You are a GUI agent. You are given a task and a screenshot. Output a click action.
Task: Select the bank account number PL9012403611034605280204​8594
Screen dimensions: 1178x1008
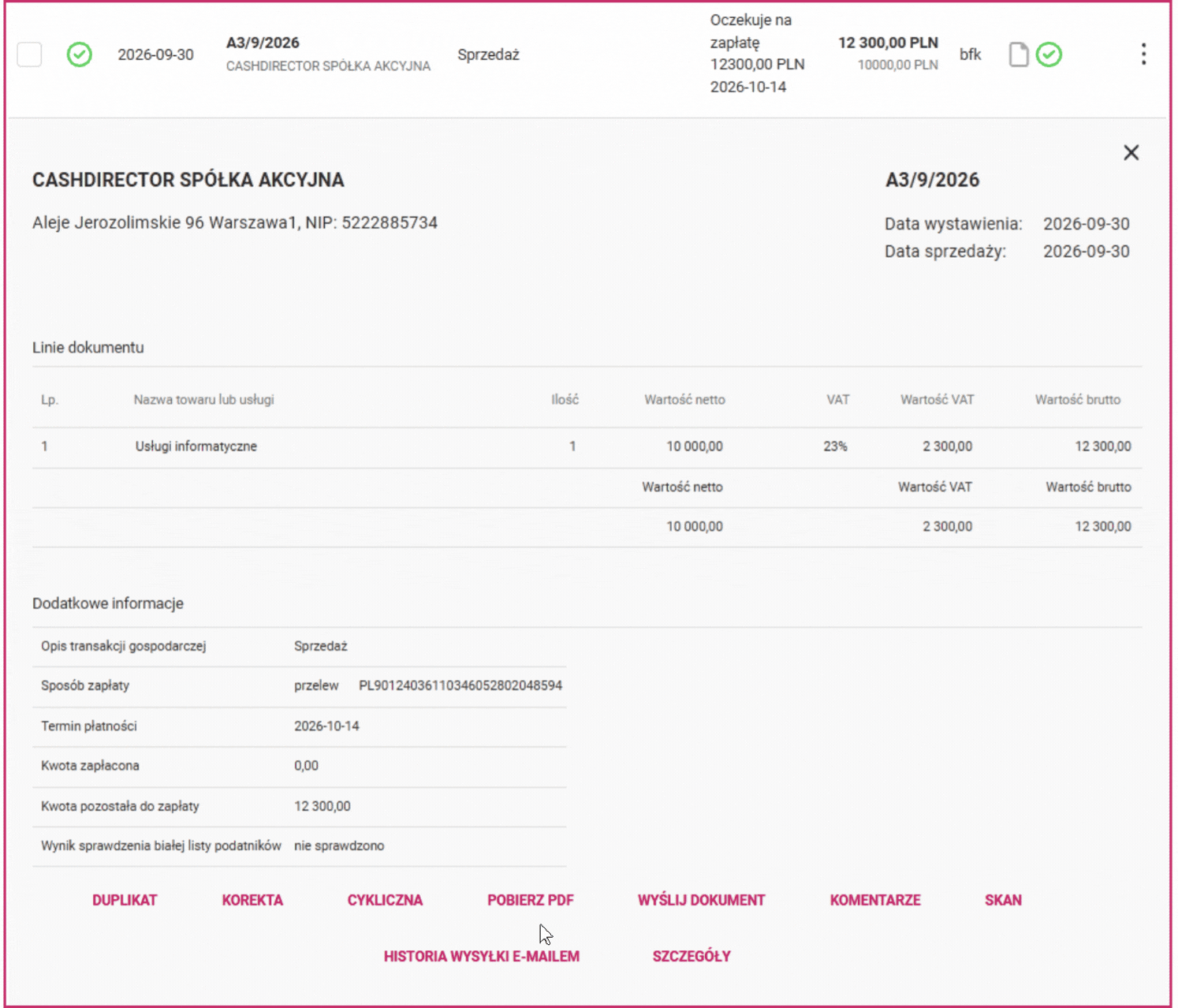click(460, 685)
